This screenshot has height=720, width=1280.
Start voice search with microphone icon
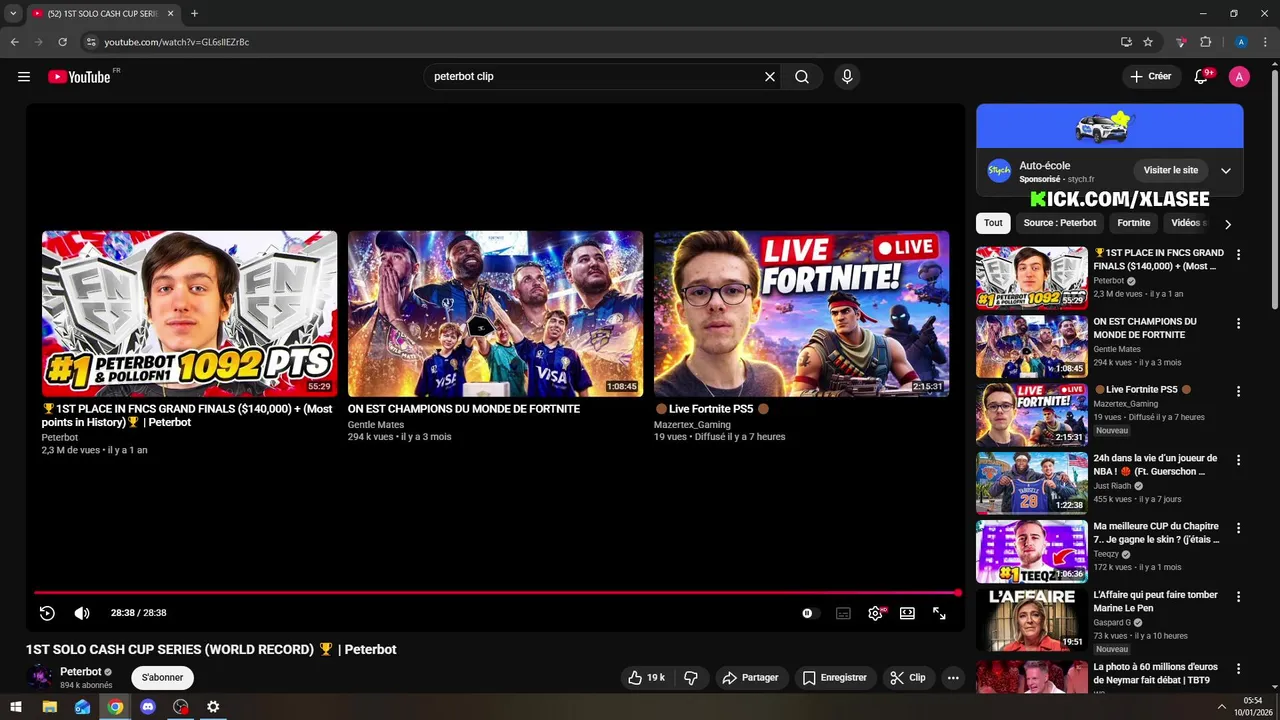(x=847, y=77)
